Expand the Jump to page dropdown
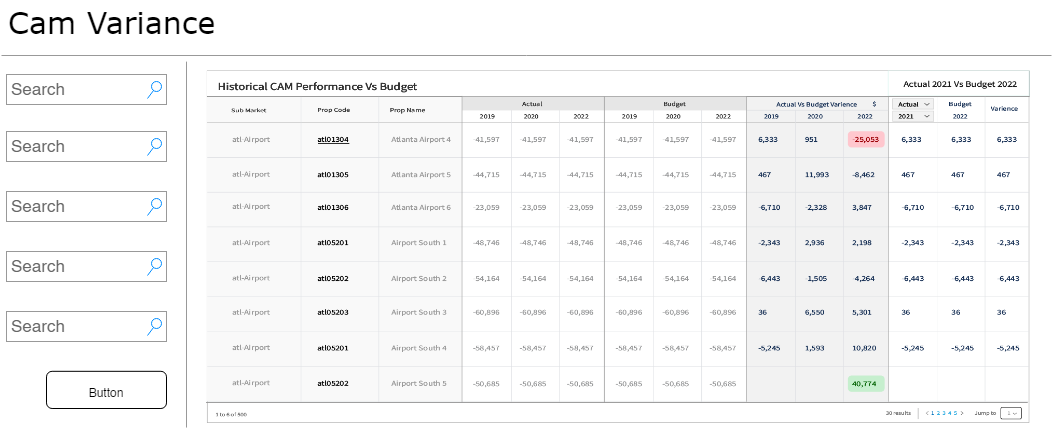 pyautogui.click(x=1010, y=413)
